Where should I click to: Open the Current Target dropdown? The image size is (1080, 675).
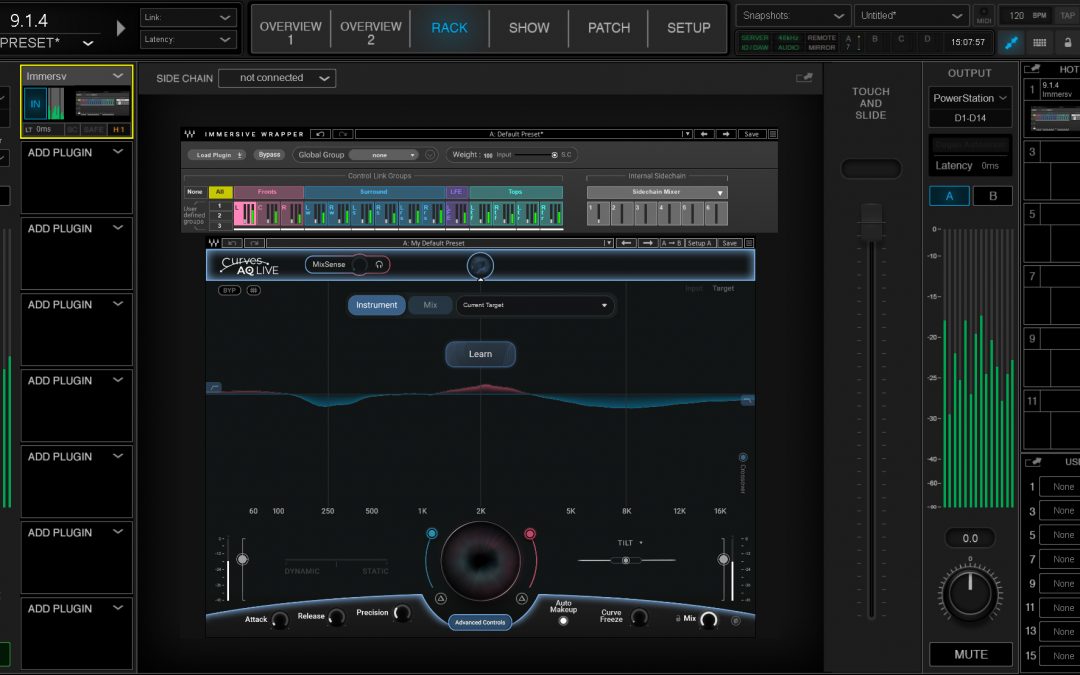[x=535, y=305]
